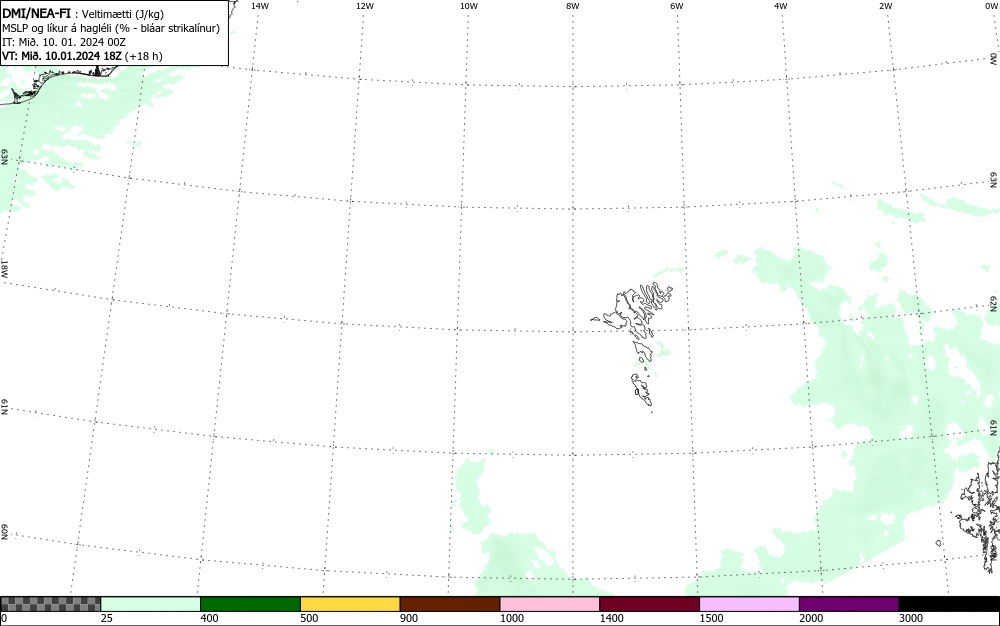This screenshot has width=1000, height=626.
Task: Select the "(+18 h)" forecast offset
Action: pyautogui.click(x=144, y=56)
